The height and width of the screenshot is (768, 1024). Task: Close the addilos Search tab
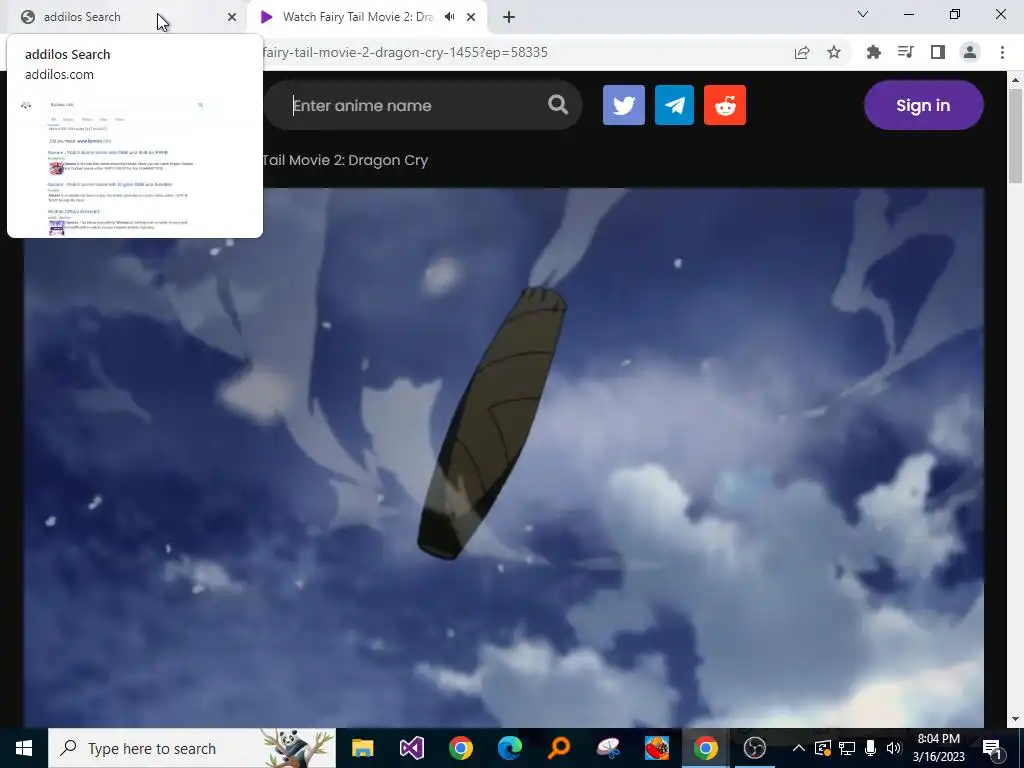tap(232, 17)
